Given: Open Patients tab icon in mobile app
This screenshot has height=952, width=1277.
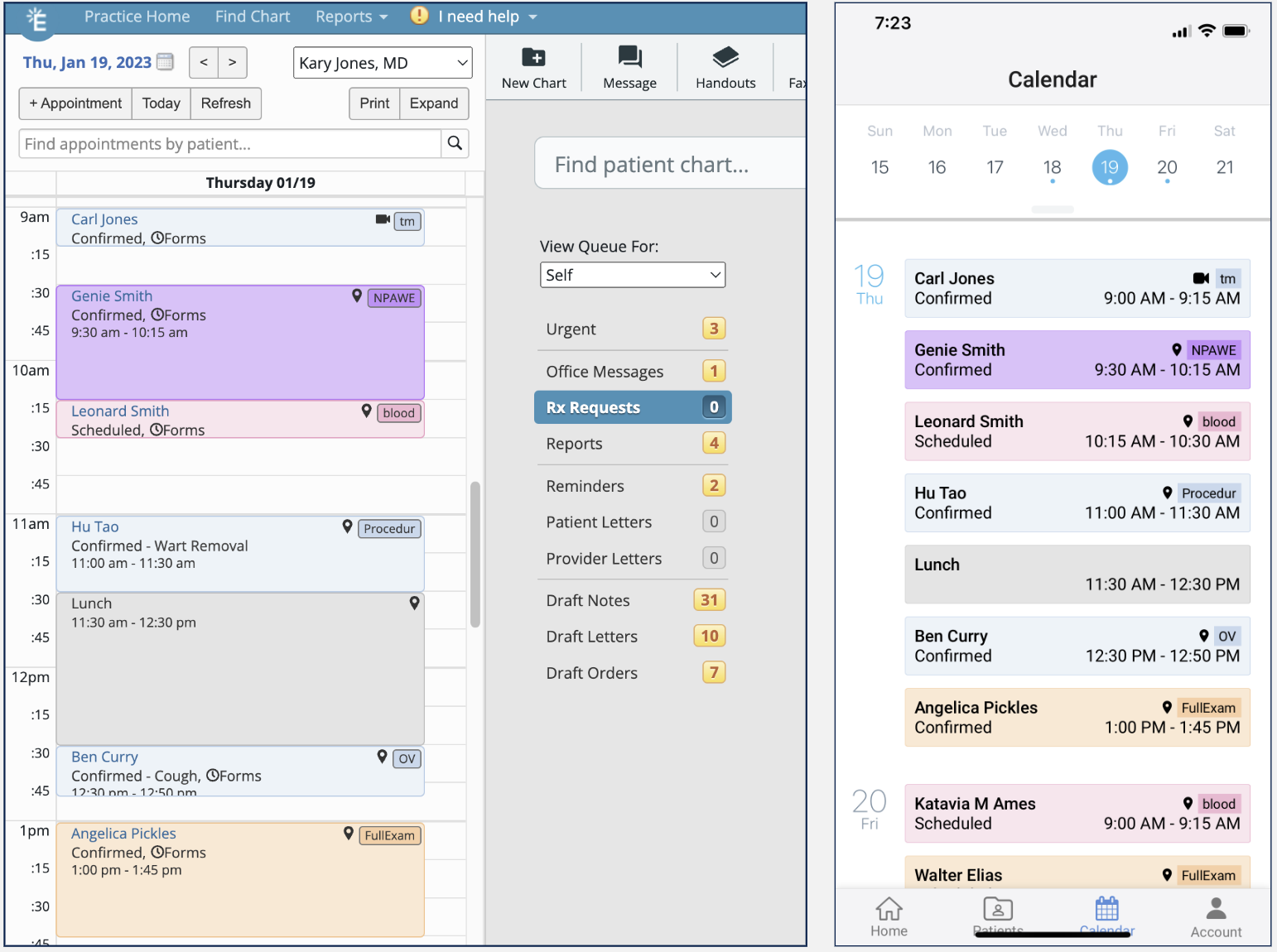Looking at the screenshot, I should click(x=998, y=909).
